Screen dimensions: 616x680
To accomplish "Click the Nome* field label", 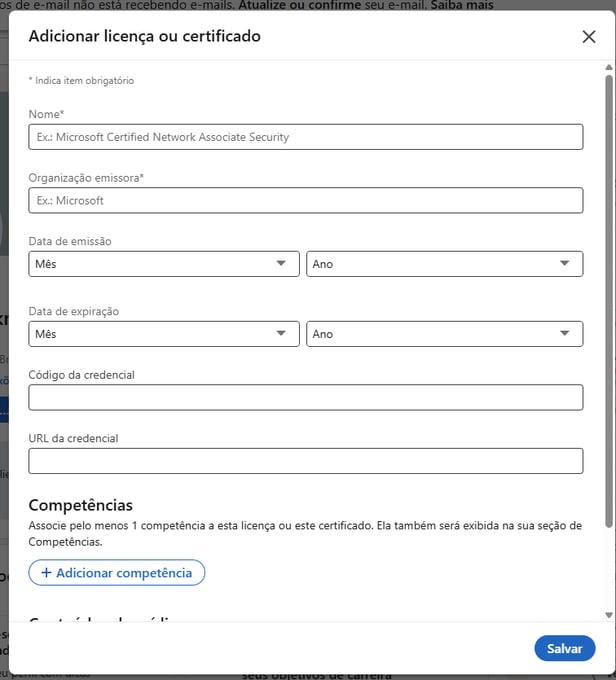I will (46, 115).
